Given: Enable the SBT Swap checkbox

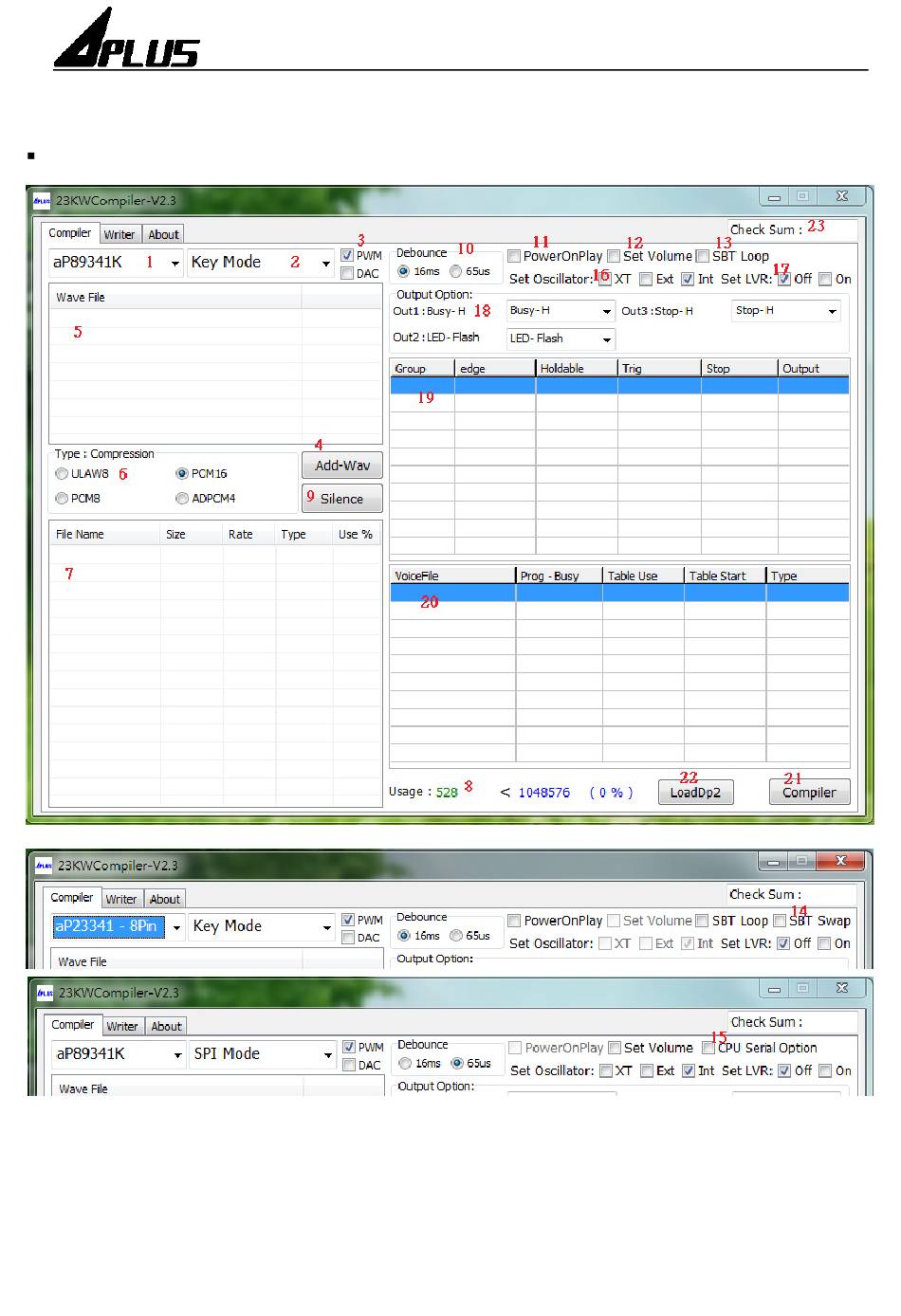Looking at the screenshot, I should 780,921.
